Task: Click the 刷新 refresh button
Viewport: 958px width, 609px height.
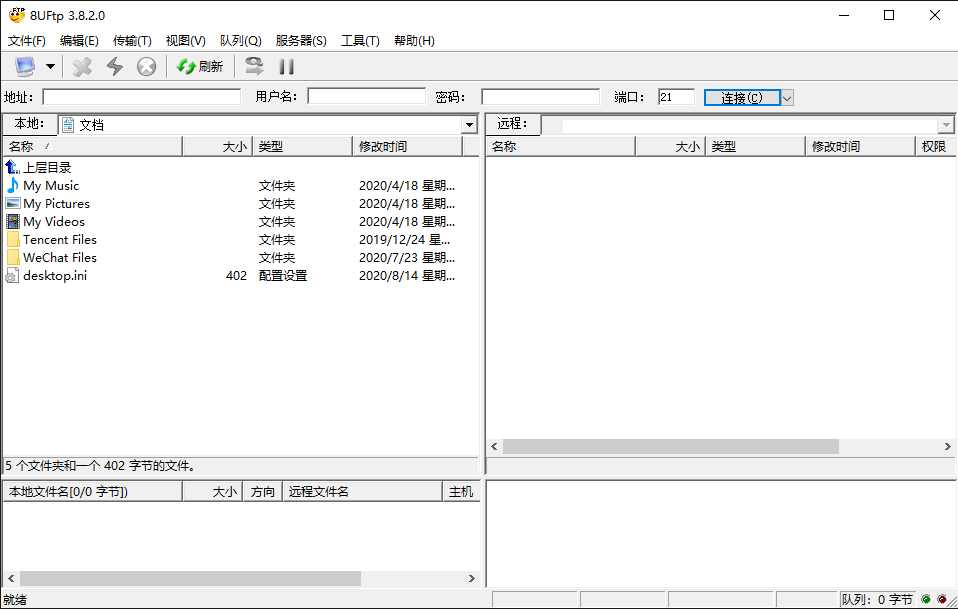Action: tap(200, 67)
